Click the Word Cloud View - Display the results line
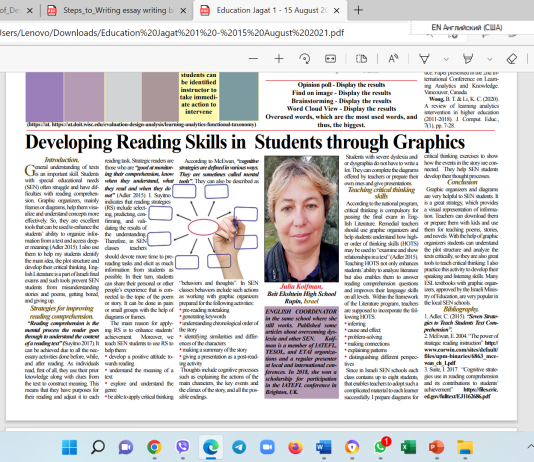 pyautogui.click(x=341, y=109)
